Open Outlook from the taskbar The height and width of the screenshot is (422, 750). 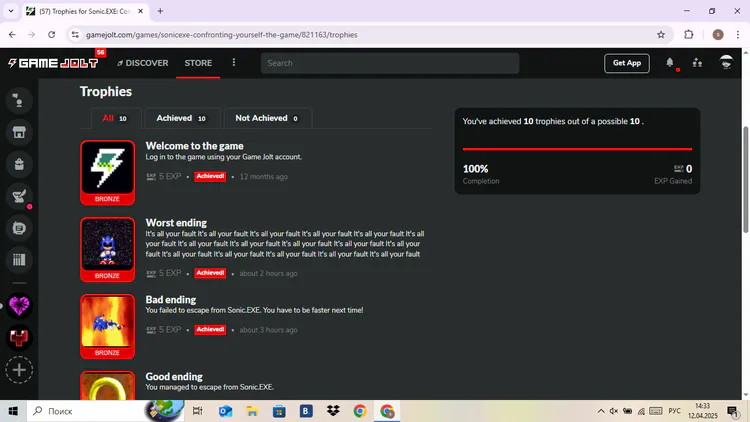coord(225,411)
